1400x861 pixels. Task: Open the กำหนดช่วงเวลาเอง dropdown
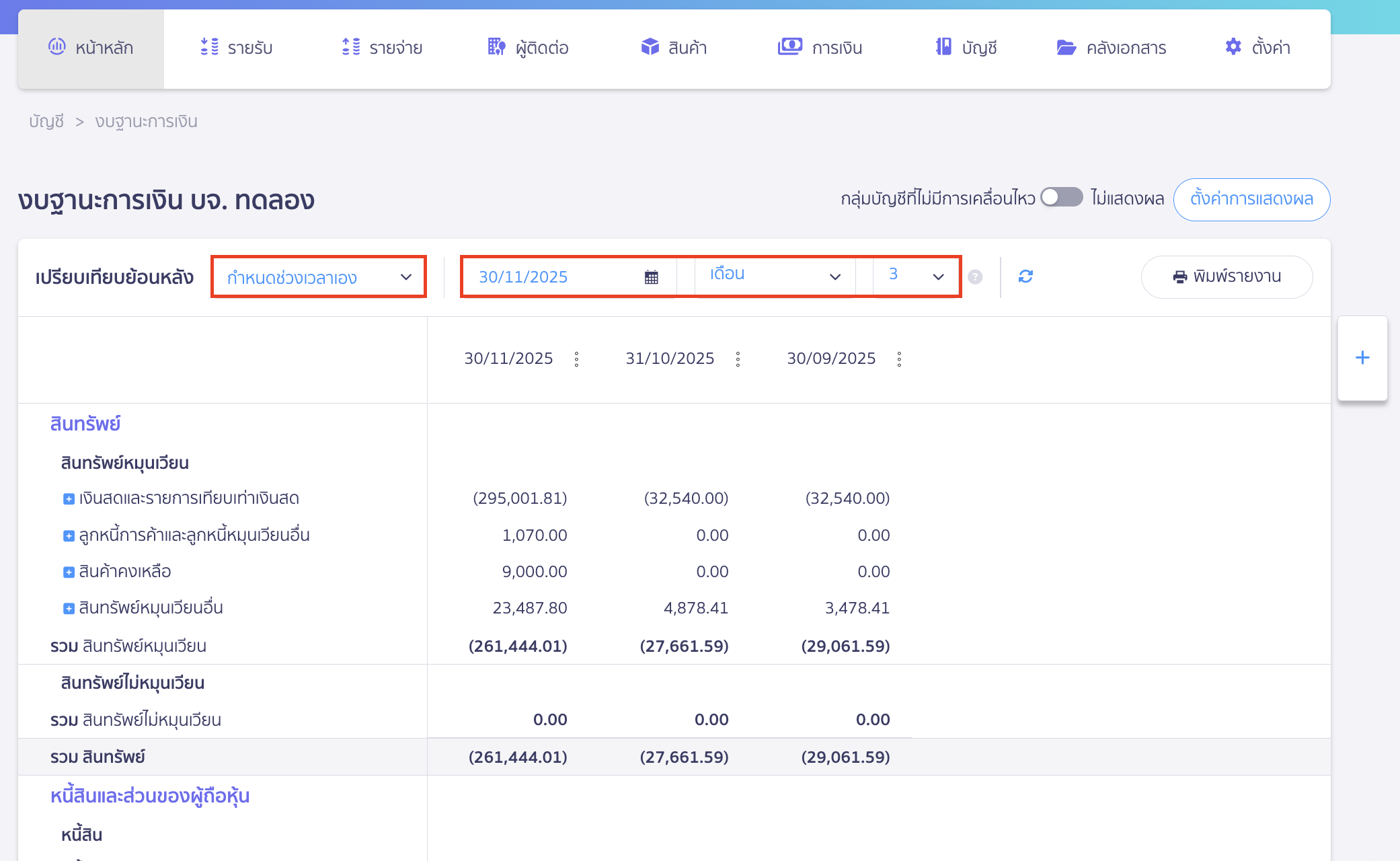point(319,277)
